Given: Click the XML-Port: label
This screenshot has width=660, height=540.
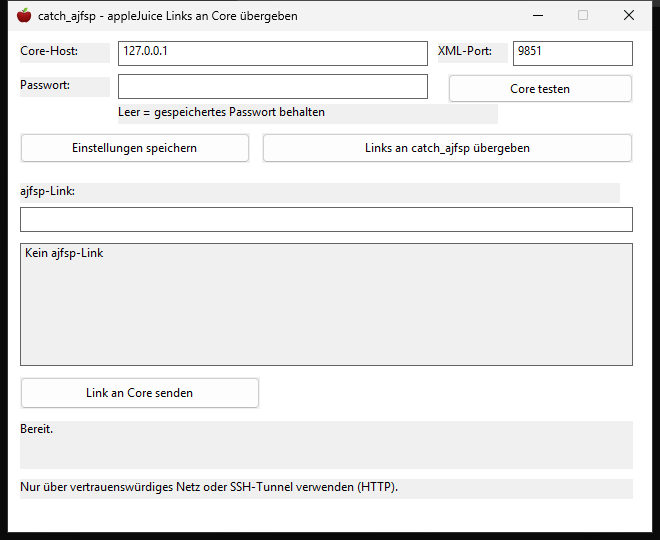Looking at the screenshot, I should (x=465, y=51).
